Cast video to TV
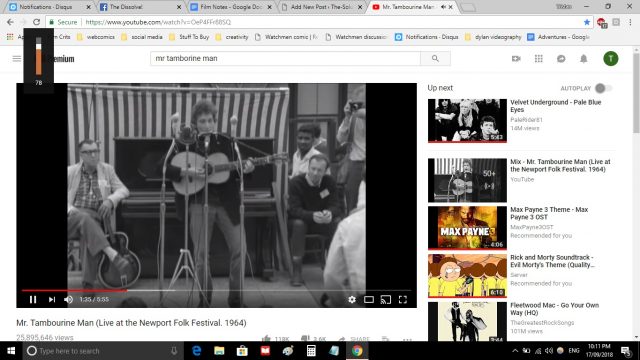The width and height of the screenshot is (640, 360). tap(386, 300)
